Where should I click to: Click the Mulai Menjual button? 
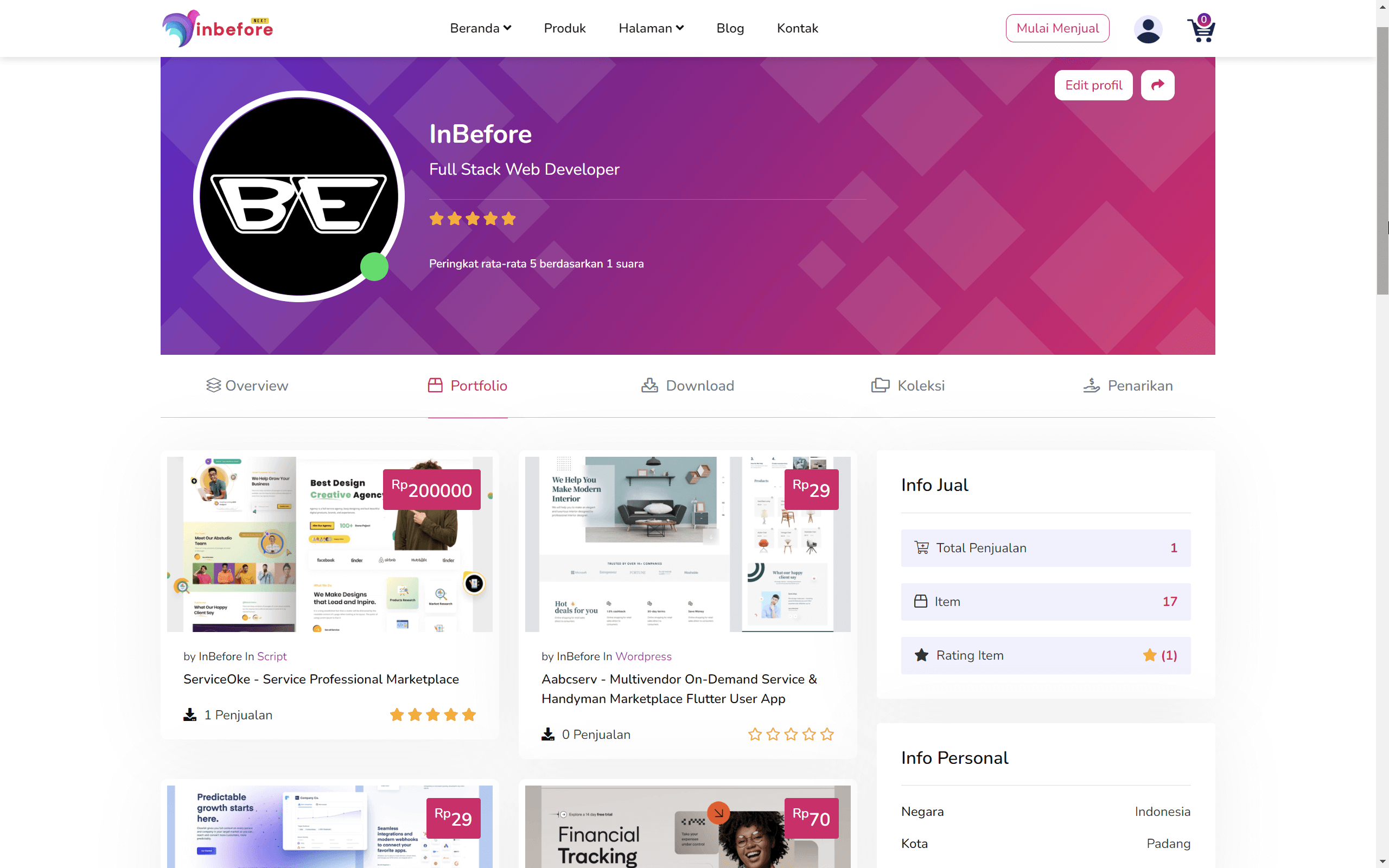tap(1057, 28)
